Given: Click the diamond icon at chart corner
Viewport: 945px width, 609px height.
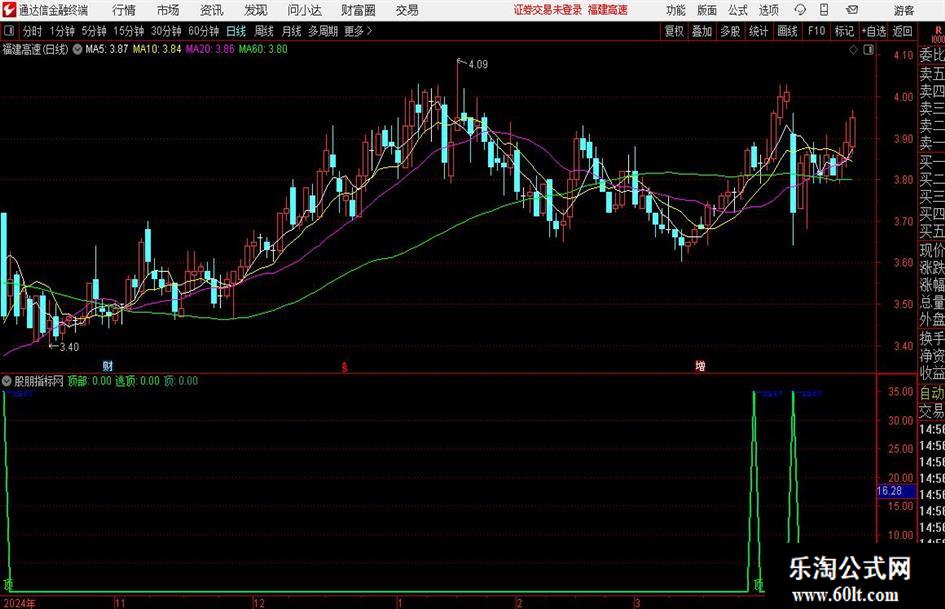Looking at the screenshot, I should (x=853, y=50).
